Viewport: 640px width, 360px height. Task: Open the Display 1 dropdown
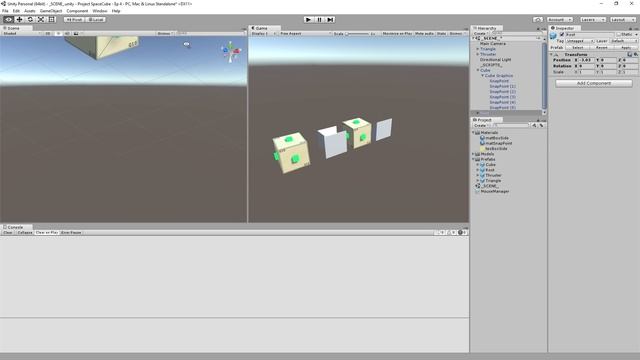263,33
